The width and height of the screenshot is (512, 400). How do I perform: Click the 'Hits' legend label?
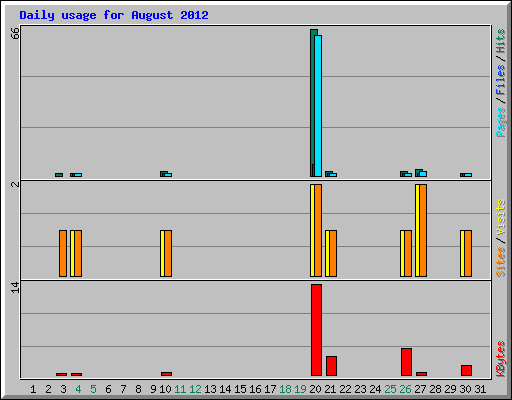tap(500, 41)
